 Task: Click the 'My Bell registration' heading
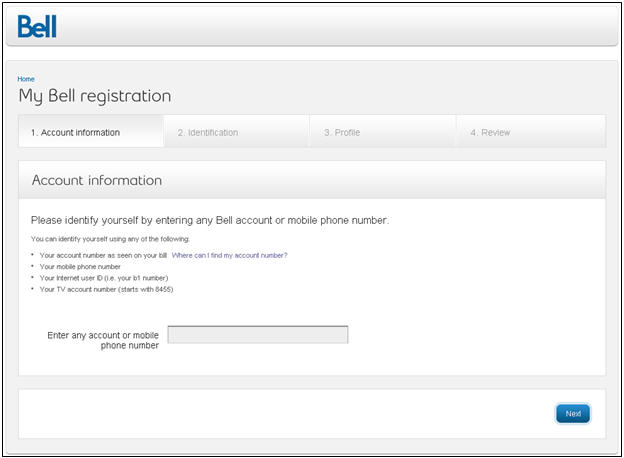95,96
